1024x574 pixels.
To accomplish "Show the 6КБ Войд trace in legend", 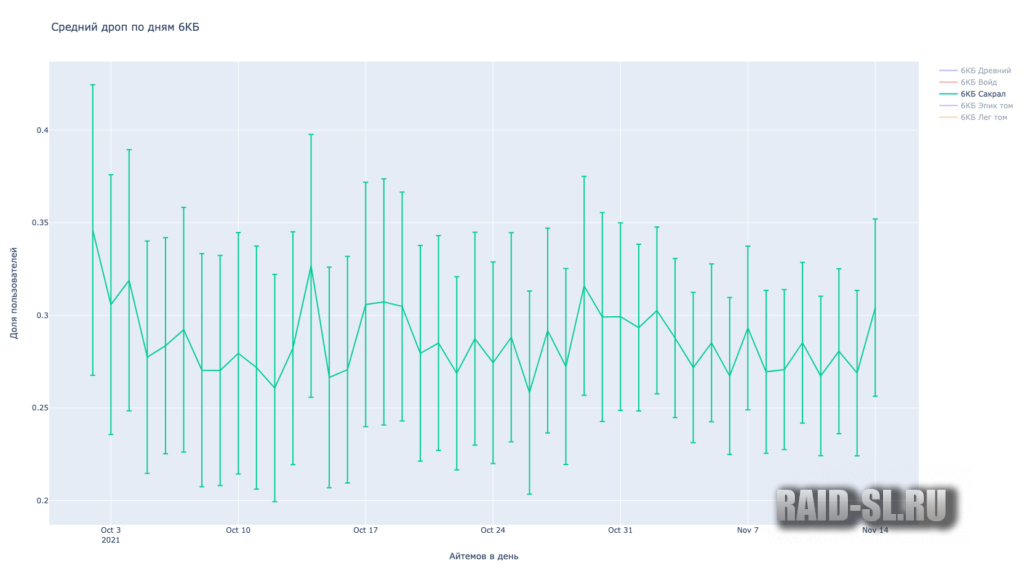I will (x=980, y=82).
